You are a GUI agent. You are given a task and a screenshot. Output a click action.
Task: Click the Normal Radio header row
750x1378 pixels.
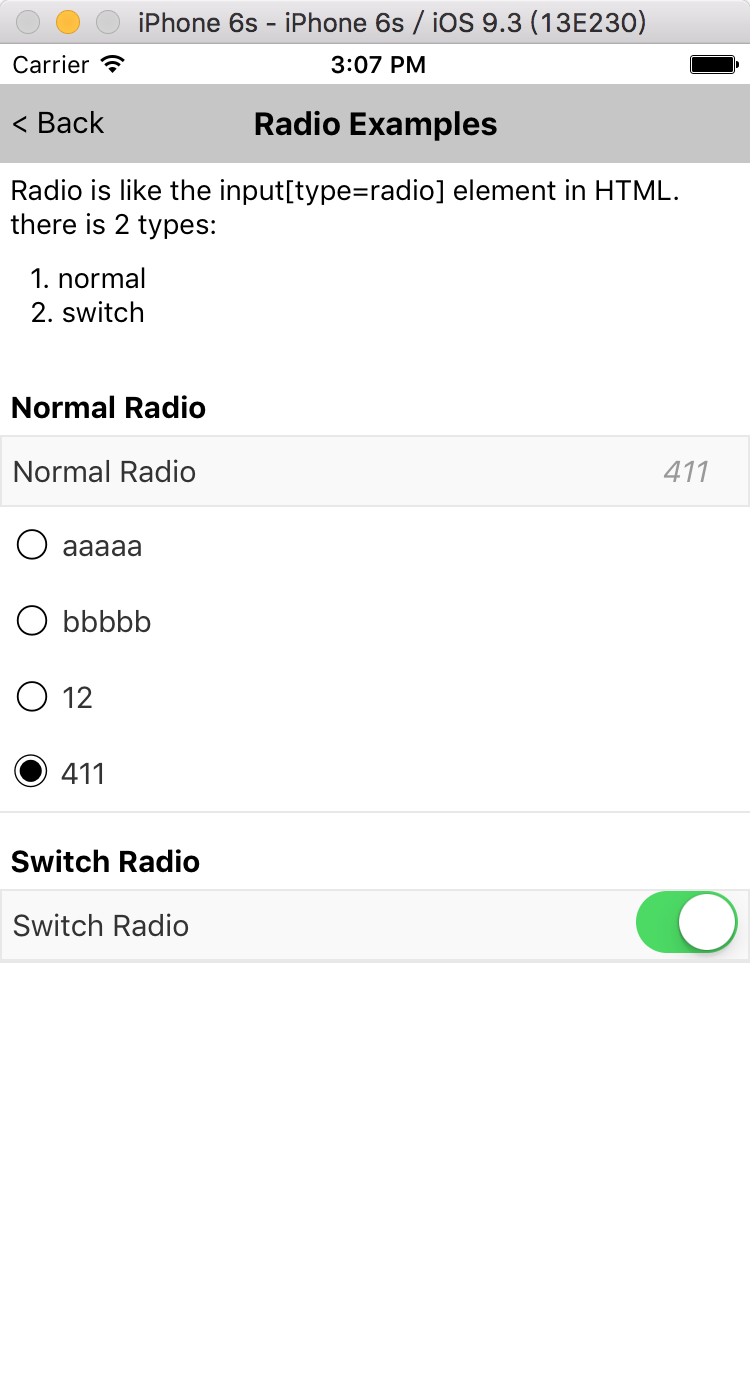coord(375,471)
